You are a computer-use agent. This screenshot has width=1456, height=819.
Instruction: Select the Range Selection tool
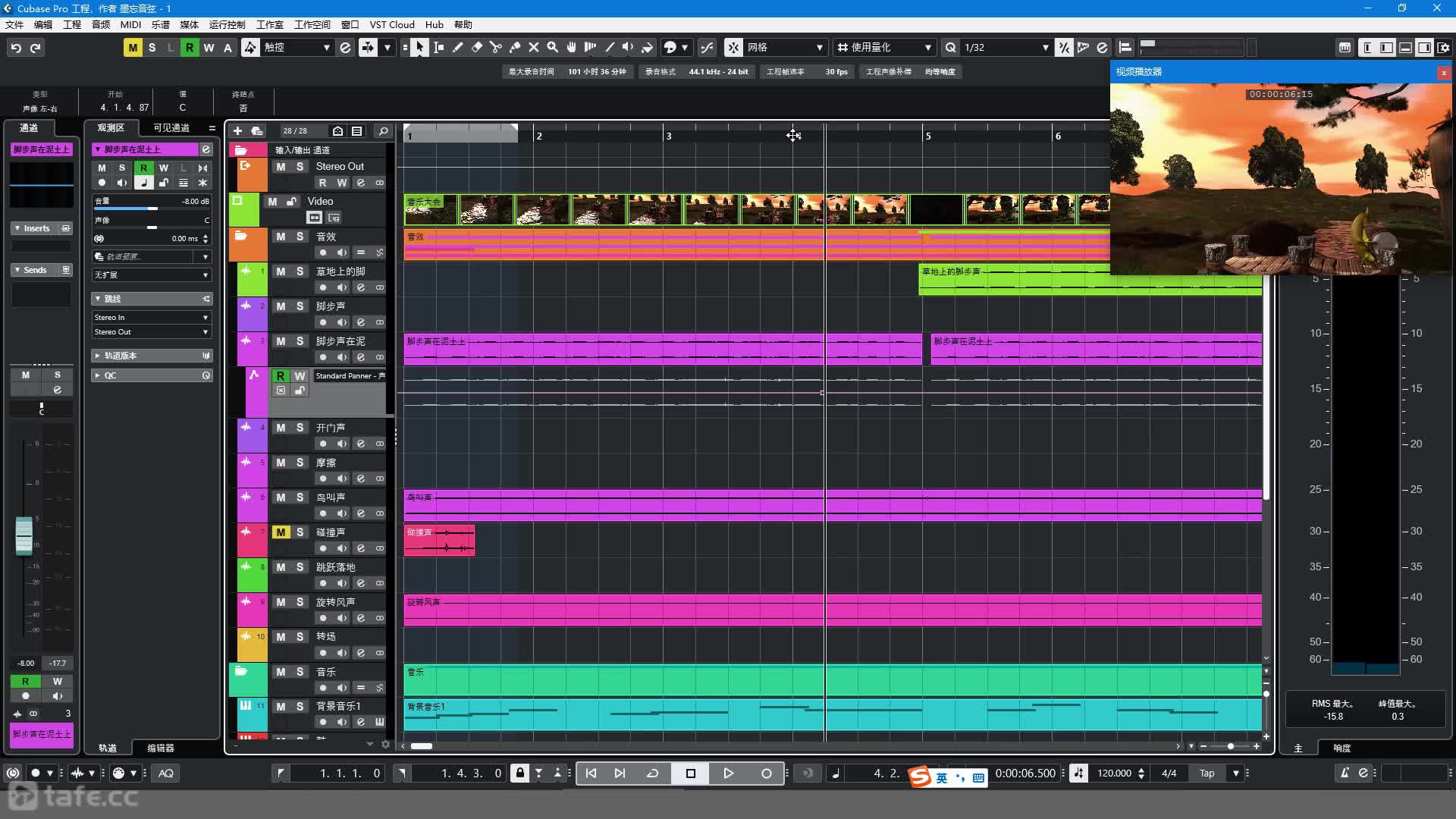[x=438, y=47]
